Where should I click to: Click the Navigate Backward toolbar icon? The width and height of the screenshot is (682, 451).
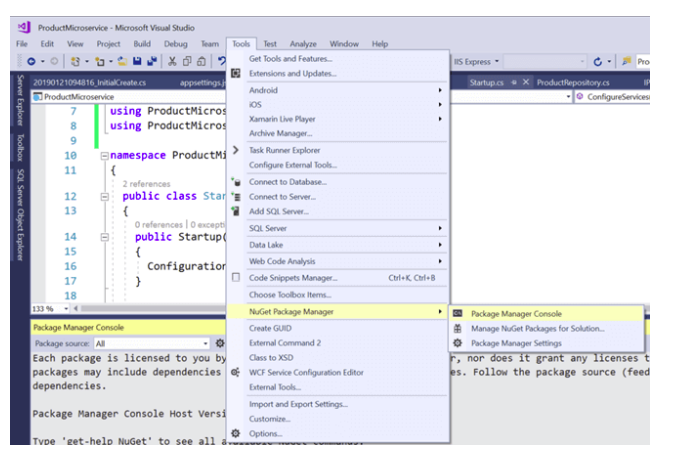pos(31,61)
